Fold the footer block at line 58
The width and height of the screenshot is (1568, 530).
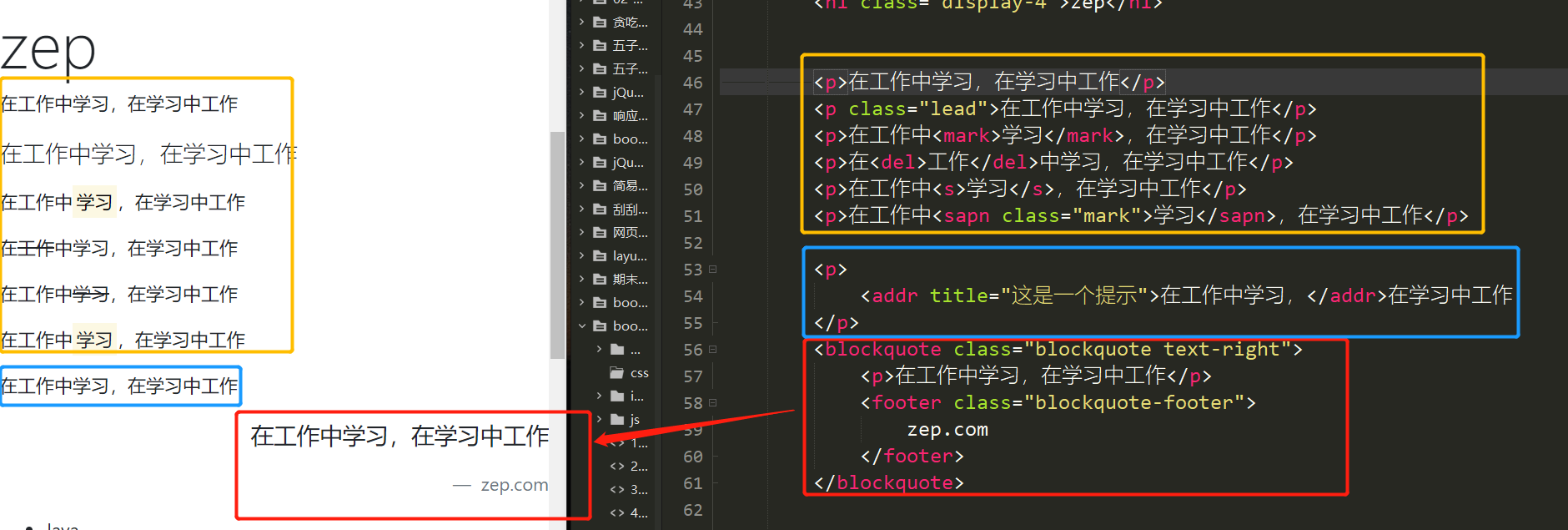pos(712,403)
